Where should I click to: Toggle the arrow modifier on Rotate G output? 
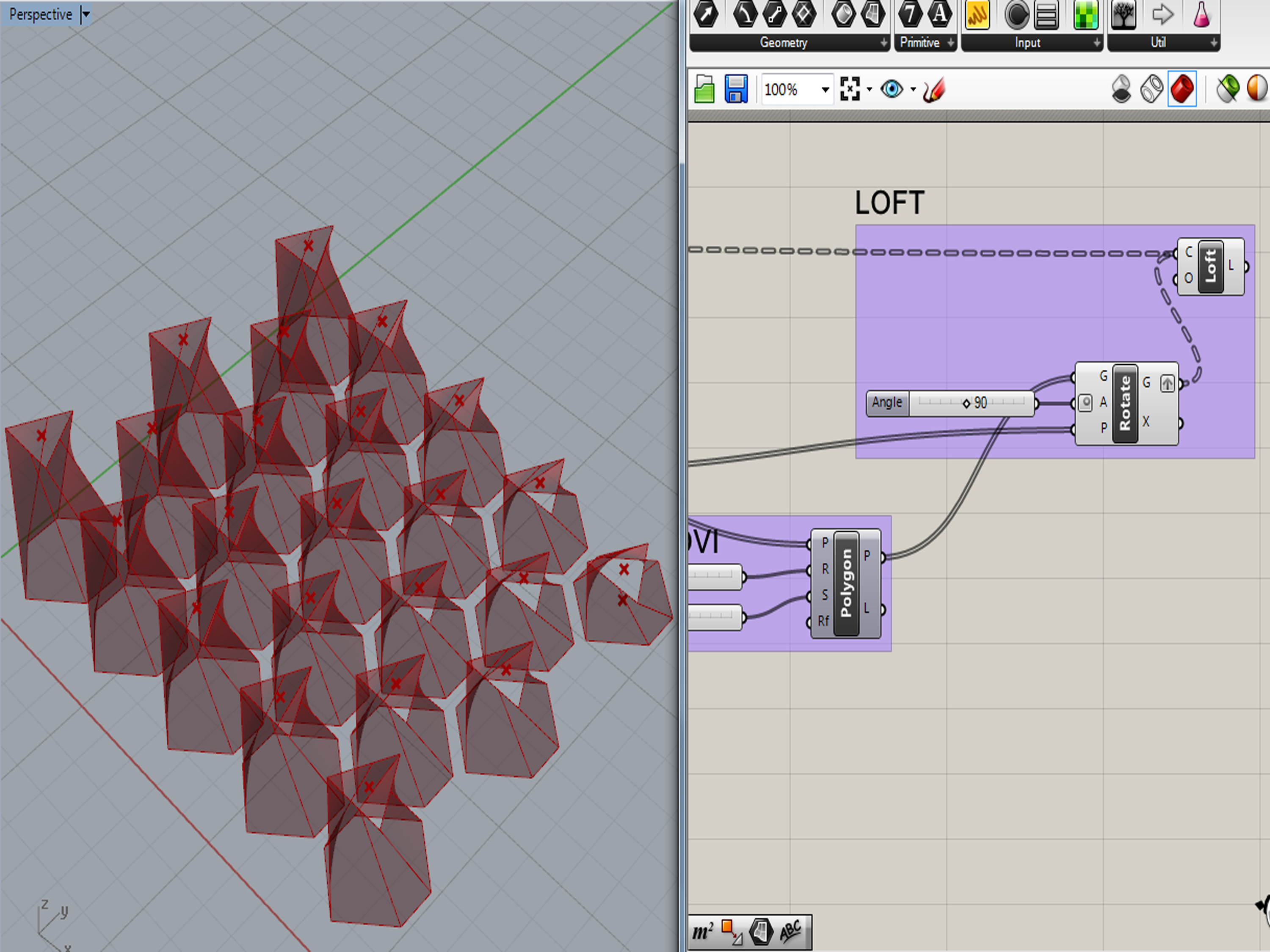pos(1167,383)
